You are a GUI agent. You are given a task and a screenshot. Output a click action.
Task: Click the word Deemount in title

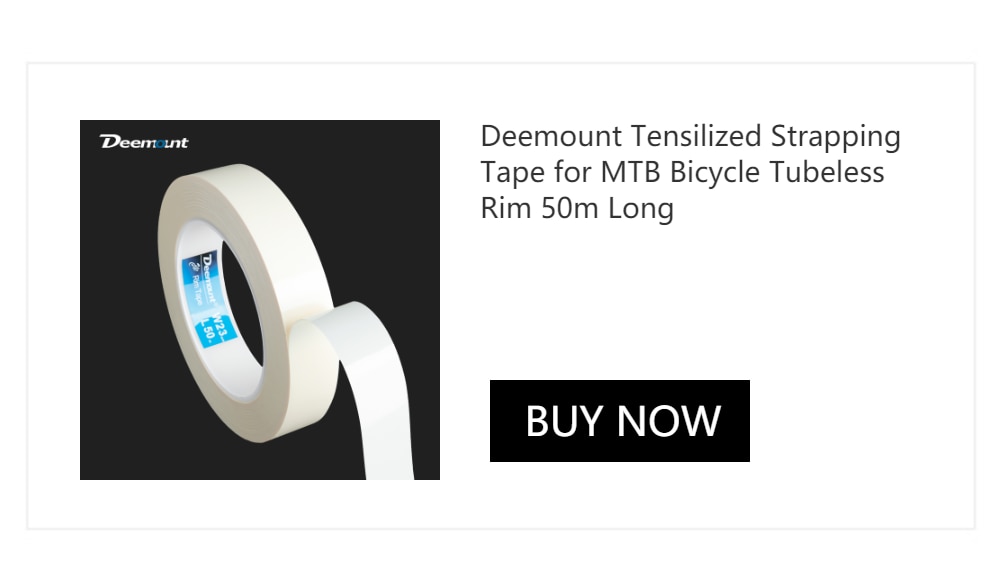pos(551,137)
